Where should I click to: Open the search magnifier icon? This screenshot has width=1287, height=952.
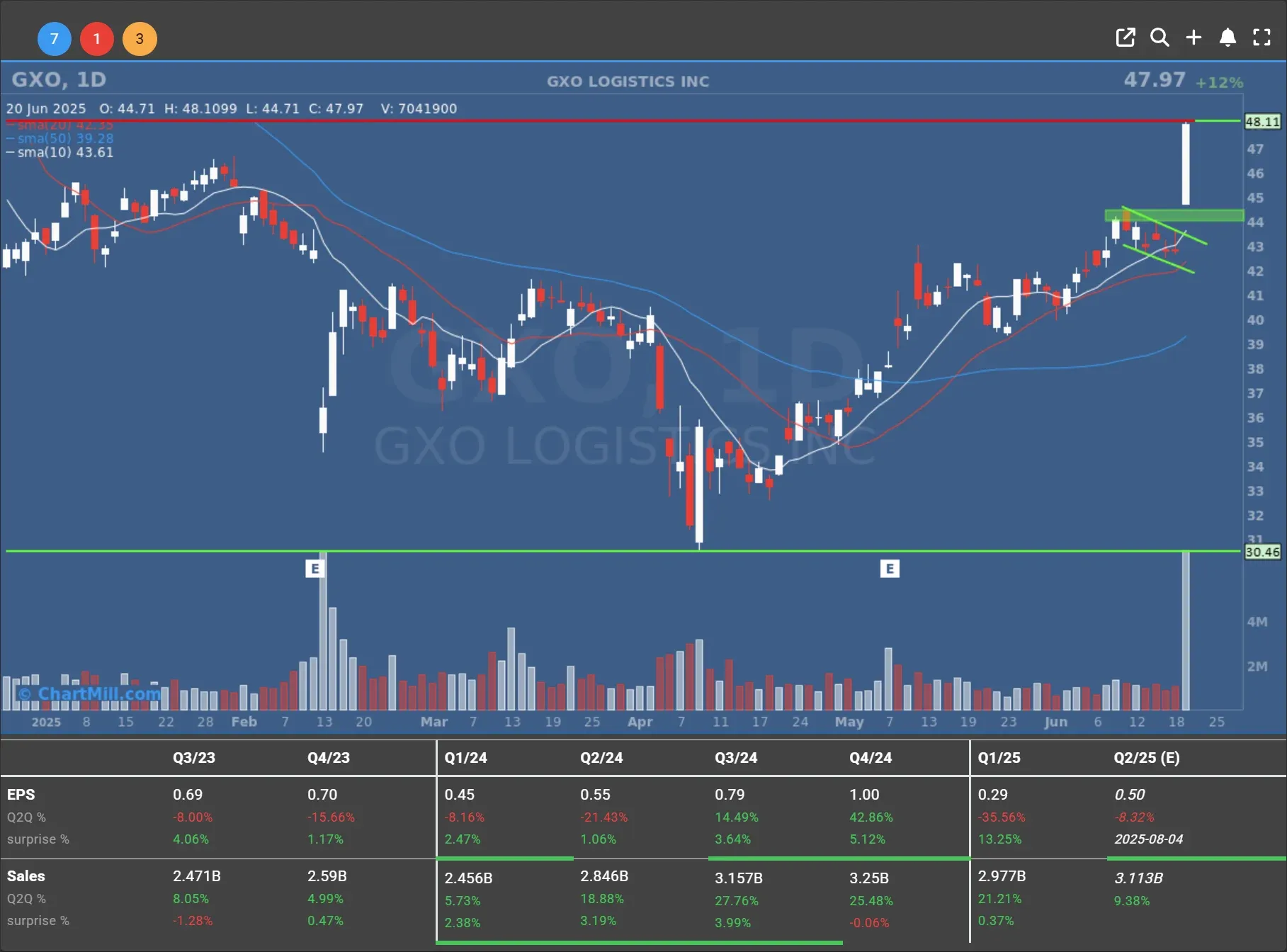pos(1160,38)
